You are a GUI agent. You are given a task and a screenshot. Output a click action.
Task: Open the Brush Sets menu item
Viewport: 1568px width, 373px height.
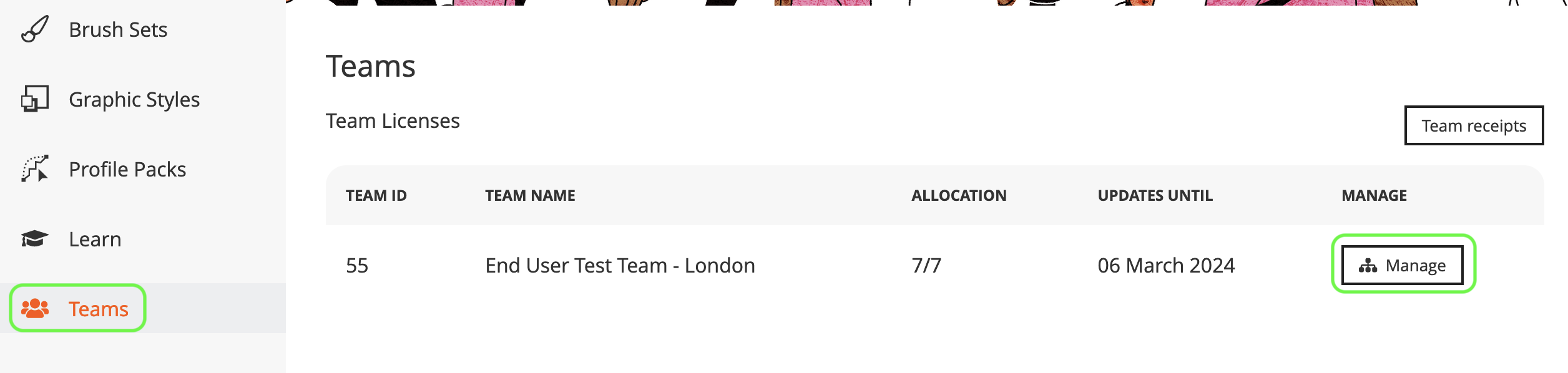[118, 30]
